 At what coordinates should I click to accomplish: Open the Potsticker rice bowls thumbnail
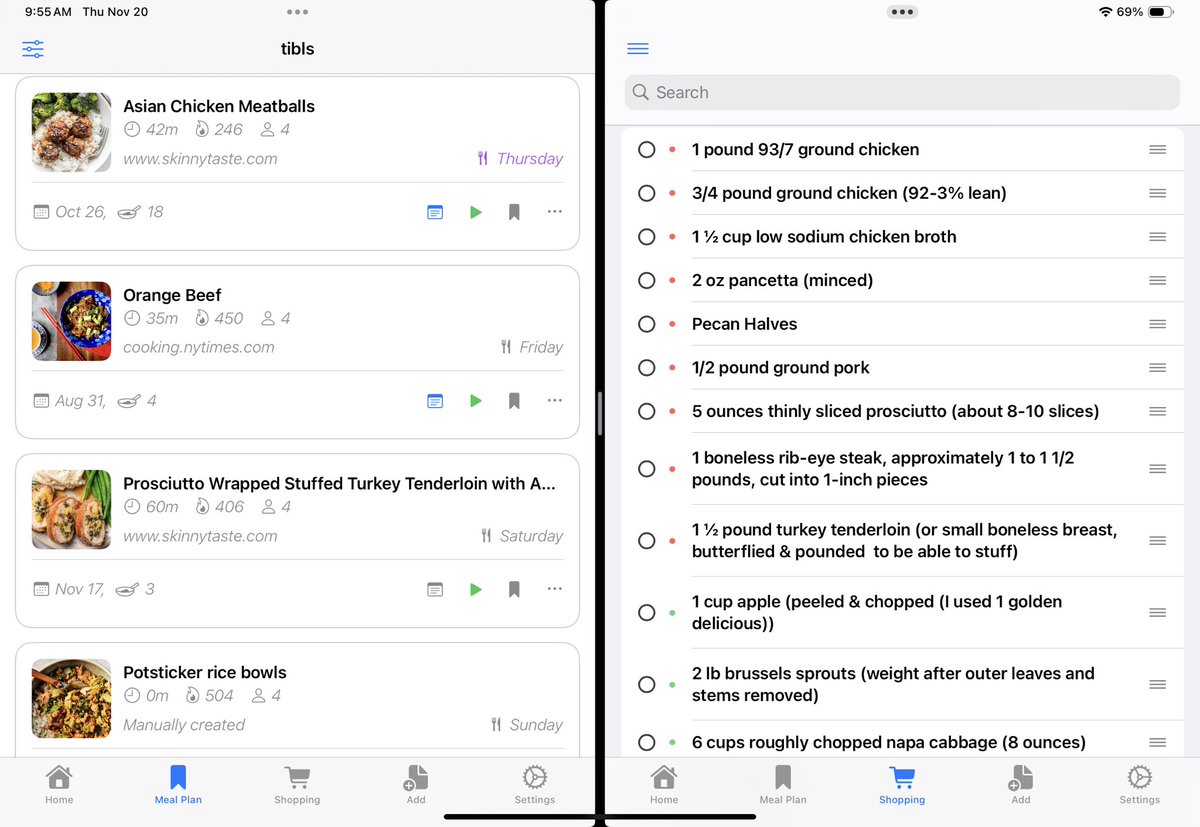[71, 698]
